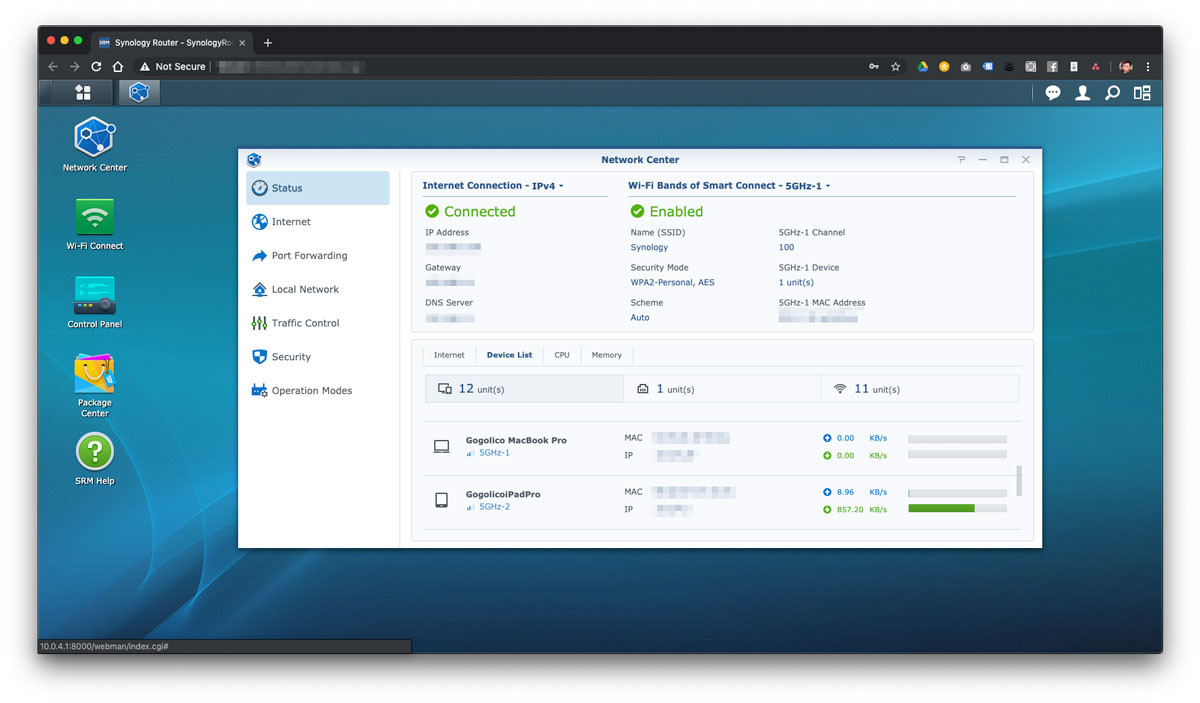
Task: Bookmark this page with the star icon
Action: pyautogui.click(x=896, y=67)
